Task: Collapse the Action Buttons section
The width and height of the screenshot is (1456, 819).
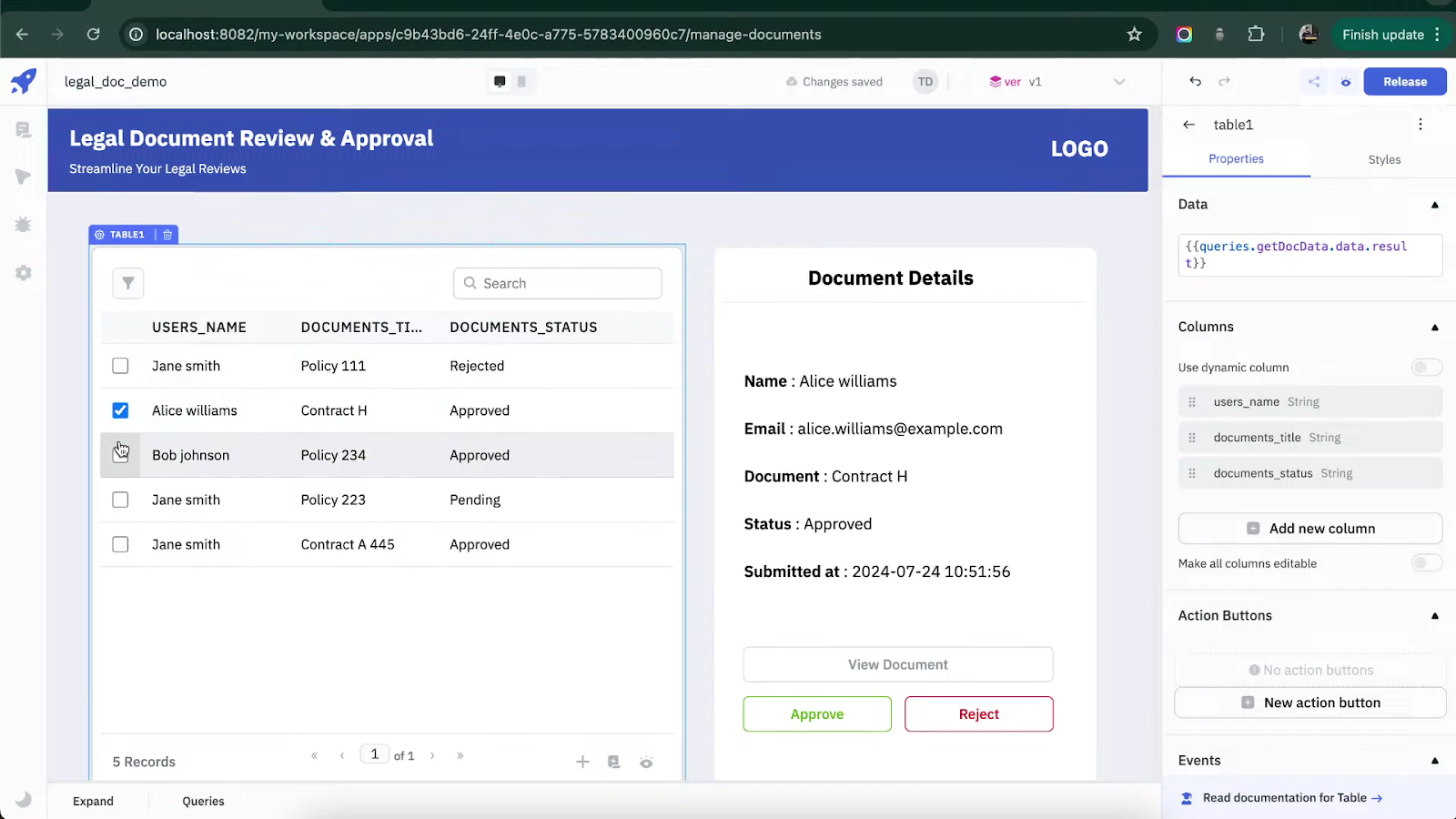Action: click(x=1435, y=616)
